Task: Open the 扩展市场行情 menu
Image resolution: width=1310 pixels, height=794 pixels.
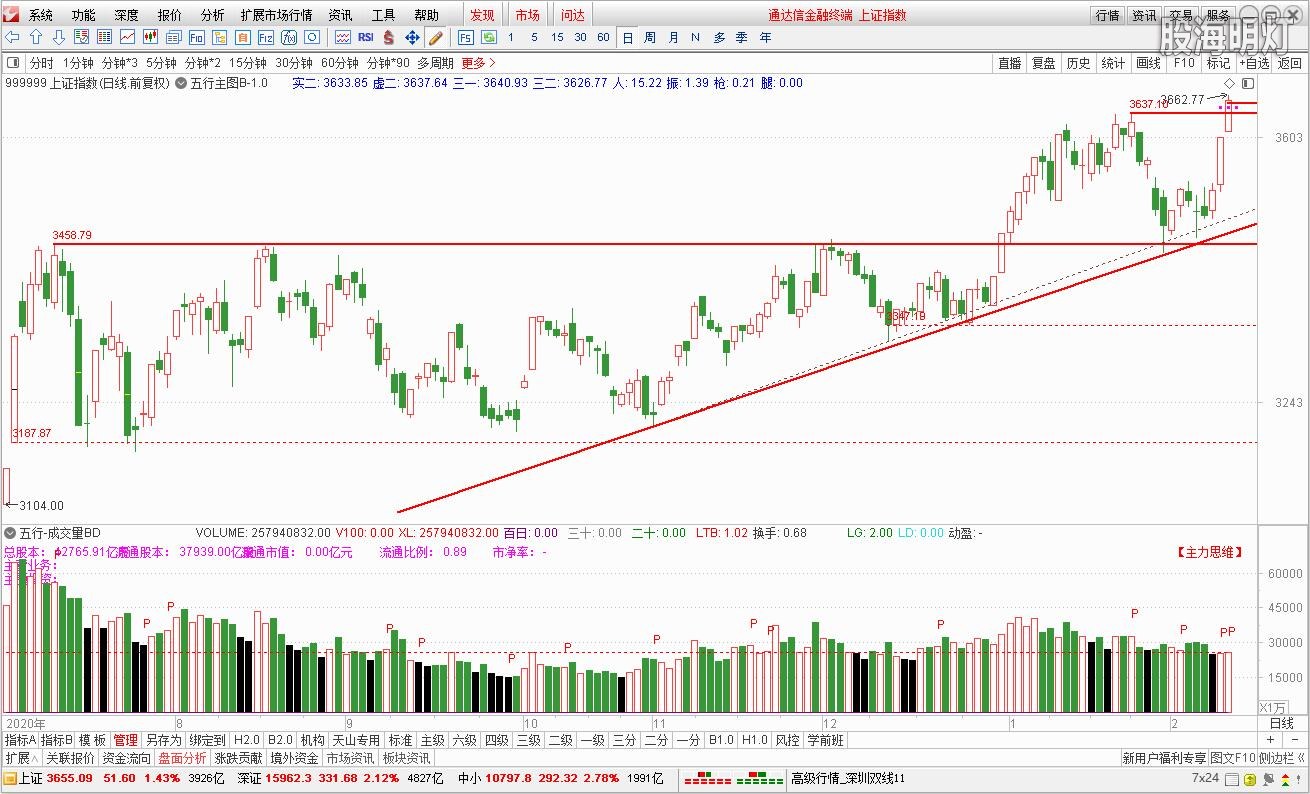Action: coord(276,15)
